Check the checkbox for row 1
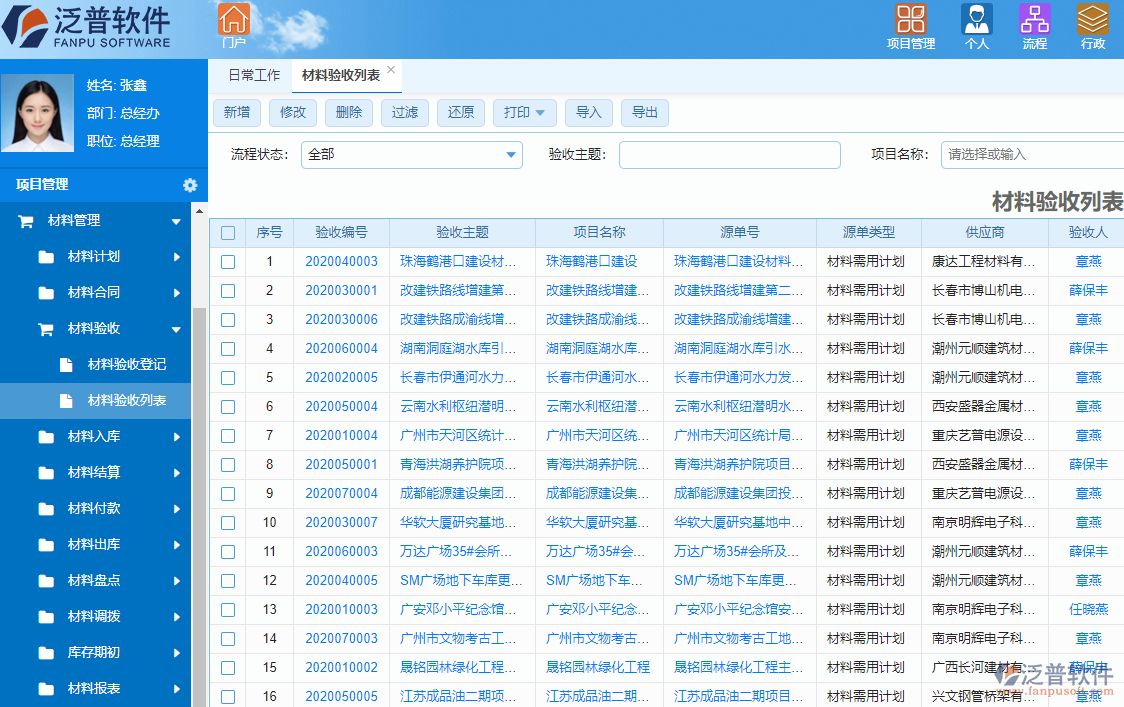Screen dimensions: 1124x707 (x=228, y=261)
